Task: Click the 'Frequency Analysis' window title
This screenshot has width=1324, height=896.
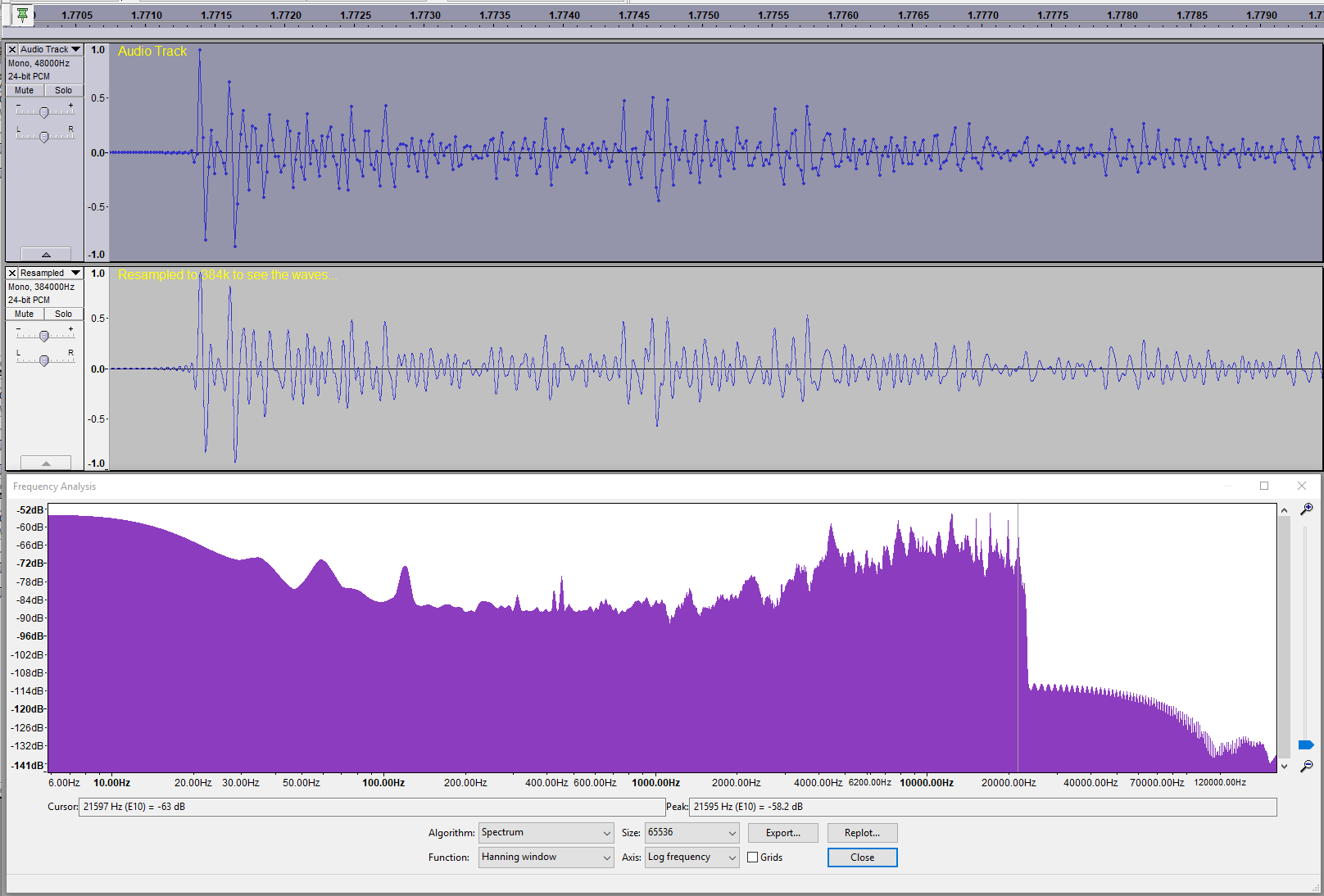Action: (54, 486)
